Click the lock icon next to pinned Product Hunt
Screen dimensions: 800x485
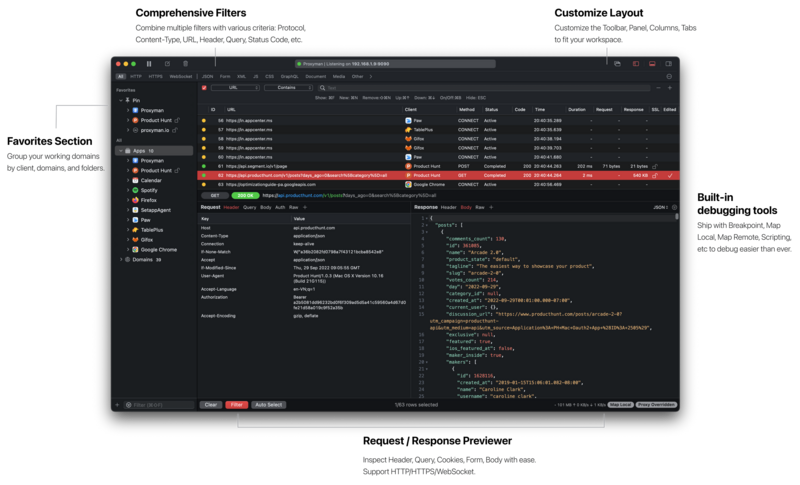pyautogui.click(x=177, y=120)
